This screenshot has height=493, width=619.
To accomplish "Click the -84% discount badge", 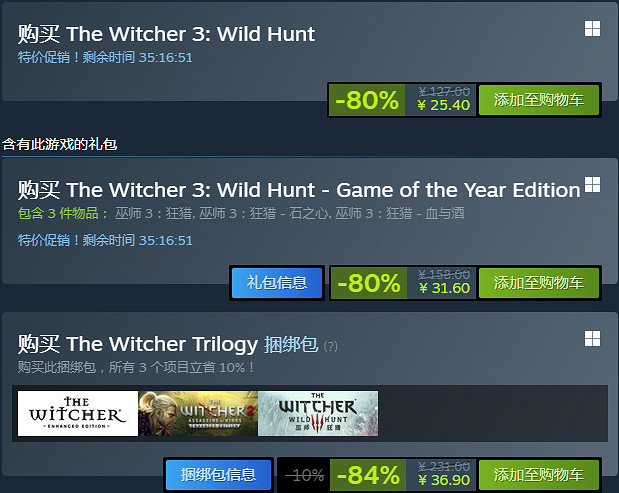I will pyautogui.click(x=367, y=474).
